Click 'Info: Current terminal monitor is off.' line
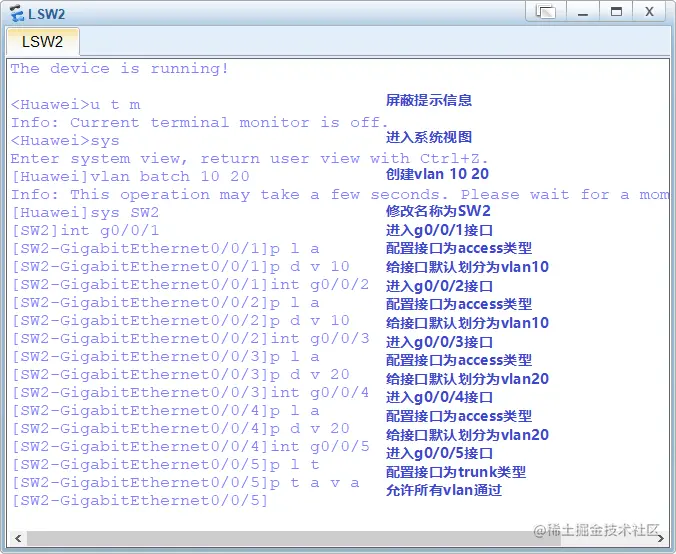 (200, 123)
